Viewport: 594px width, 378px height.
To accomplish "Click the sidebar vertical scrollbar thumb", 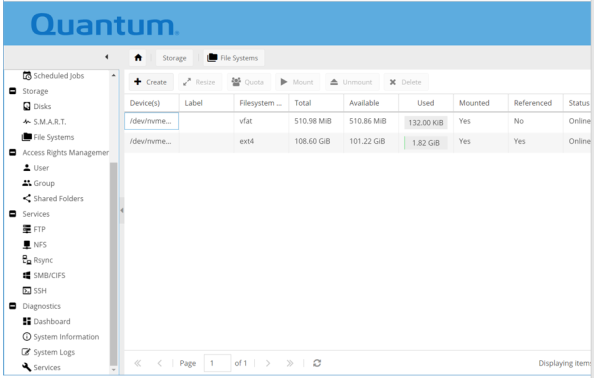I will pos(114,264).
